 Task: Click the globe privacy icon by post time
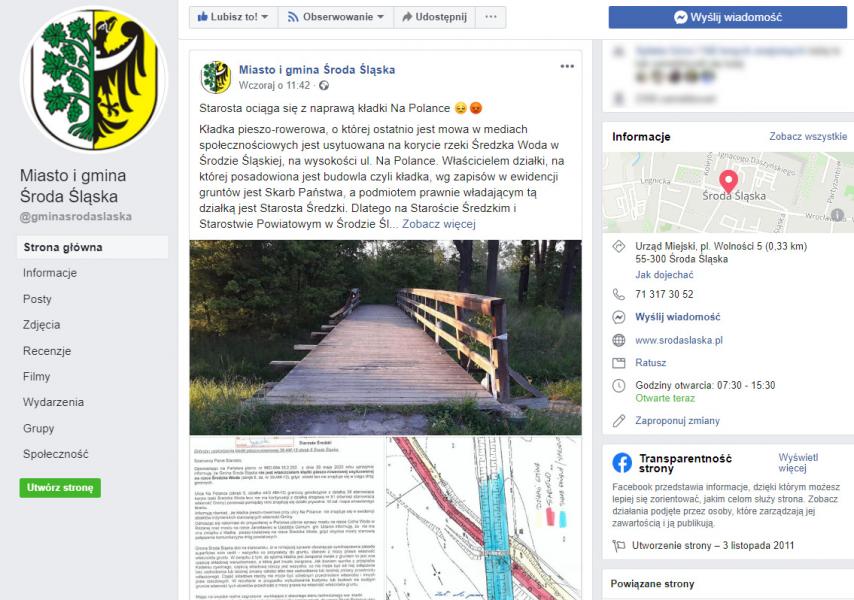point(324,85)
